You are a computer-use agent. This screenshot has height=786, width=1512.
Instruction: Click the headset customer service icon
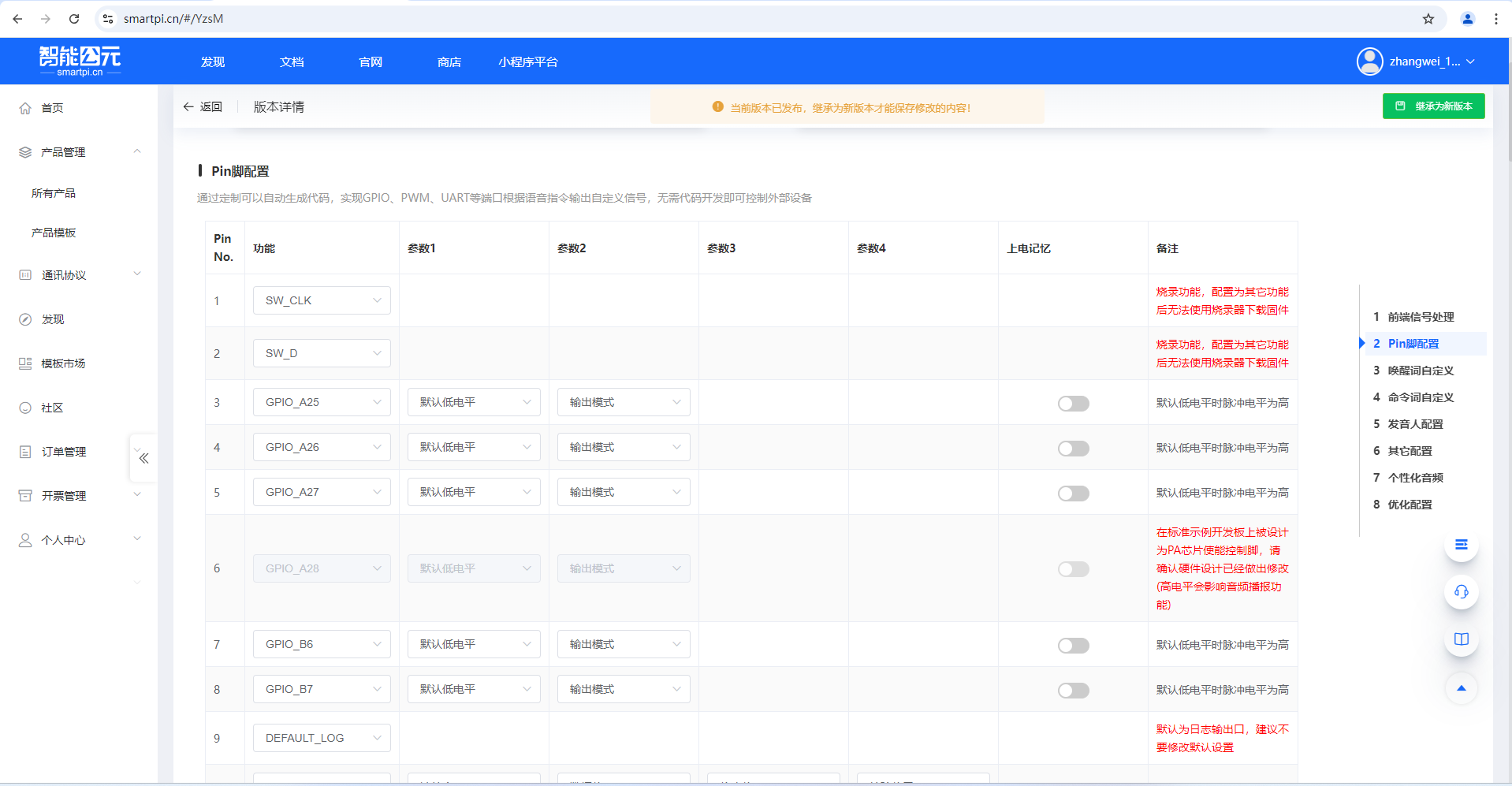tap(1461, 592)
